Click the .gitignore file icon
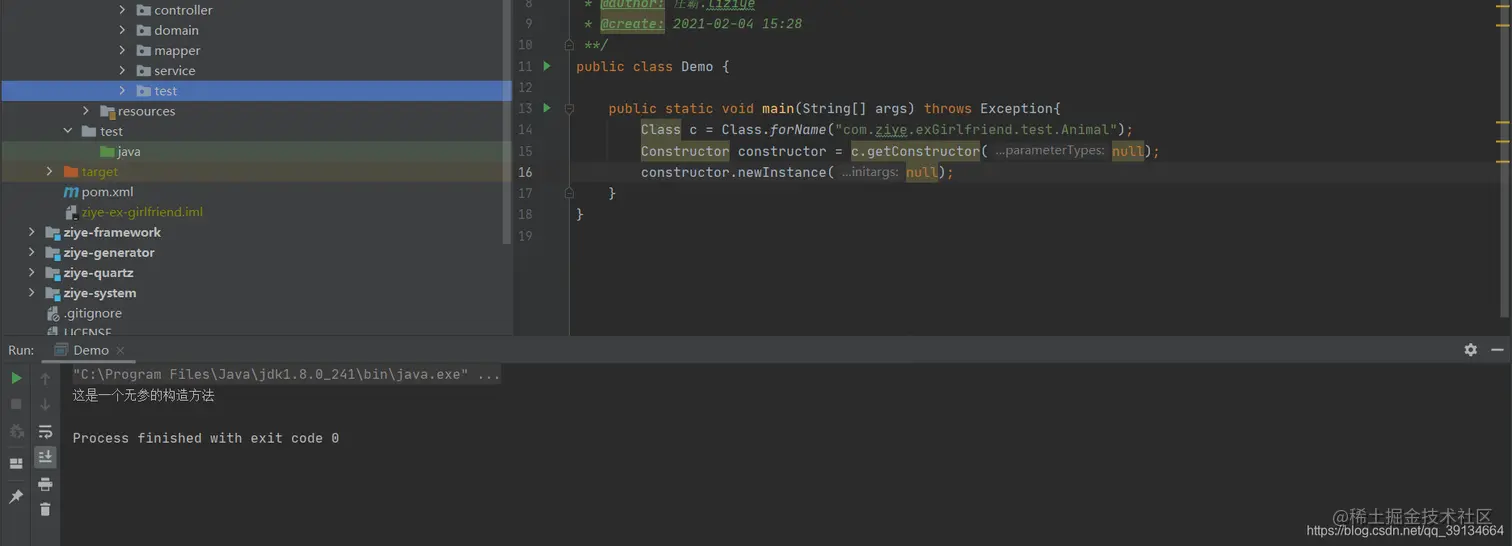Image resolution: width=1512 pixels, height=546 pixels. point(53,313)
